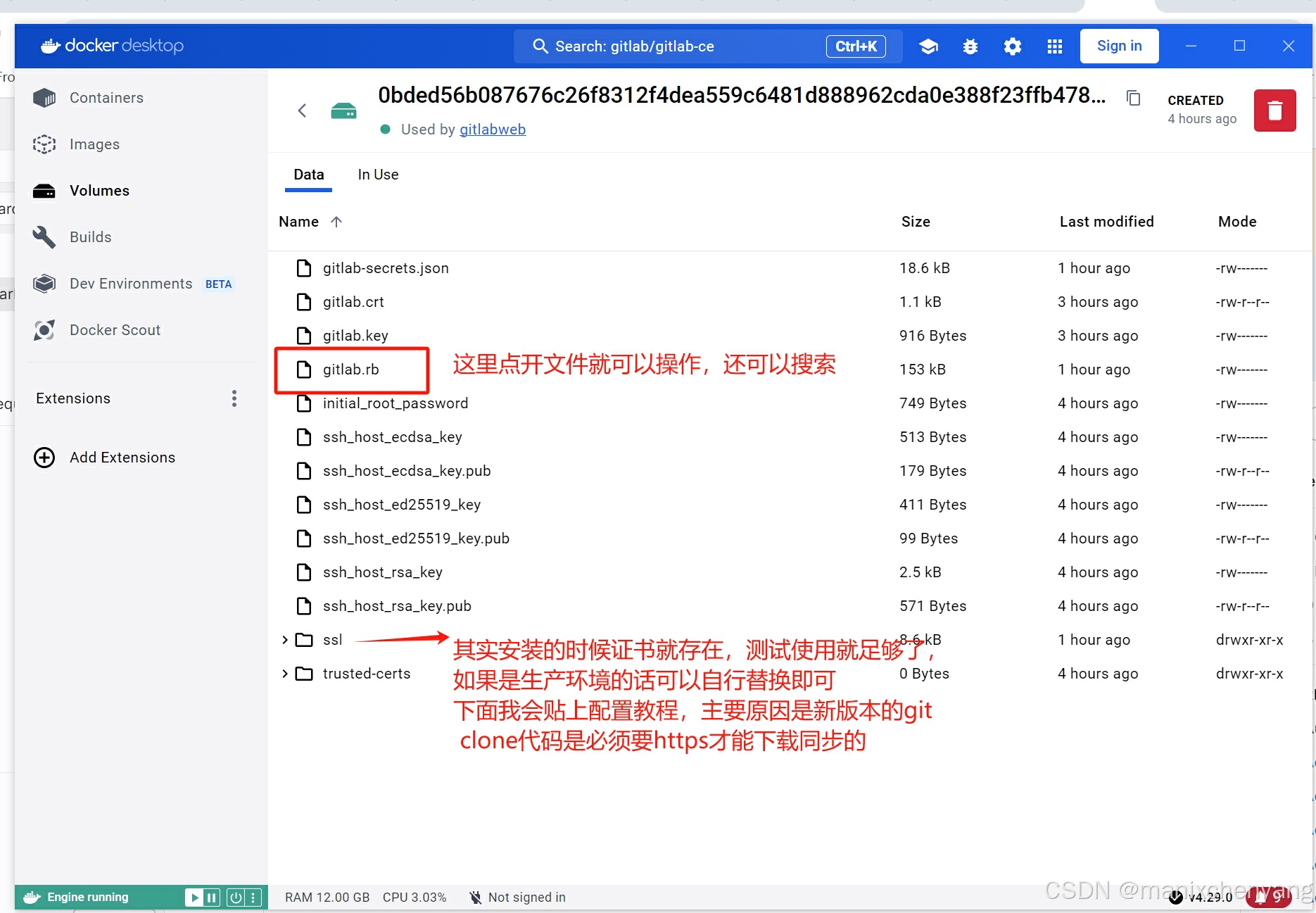Click the Ctrl+K shortcut badge

coord(856,46)
